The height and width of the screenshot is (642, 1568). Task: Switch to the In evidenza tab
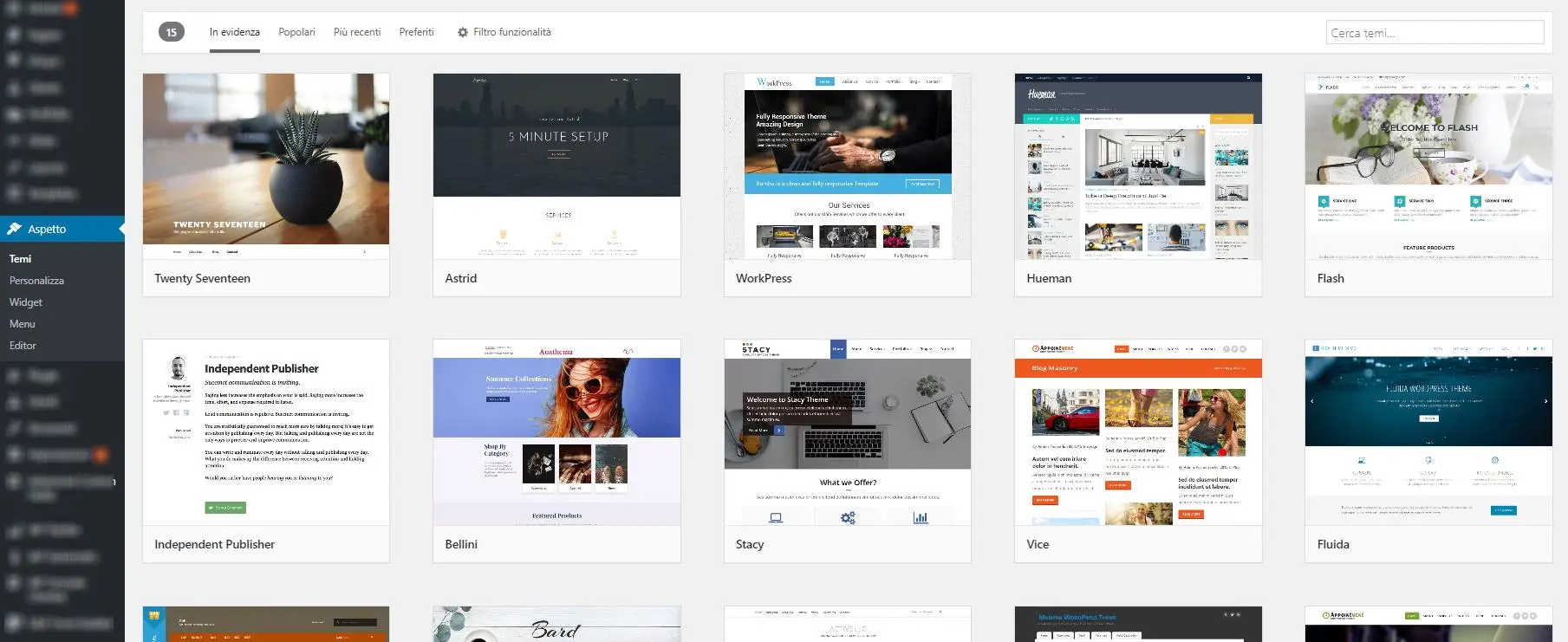pyautogui.click(x=235, y=32)
